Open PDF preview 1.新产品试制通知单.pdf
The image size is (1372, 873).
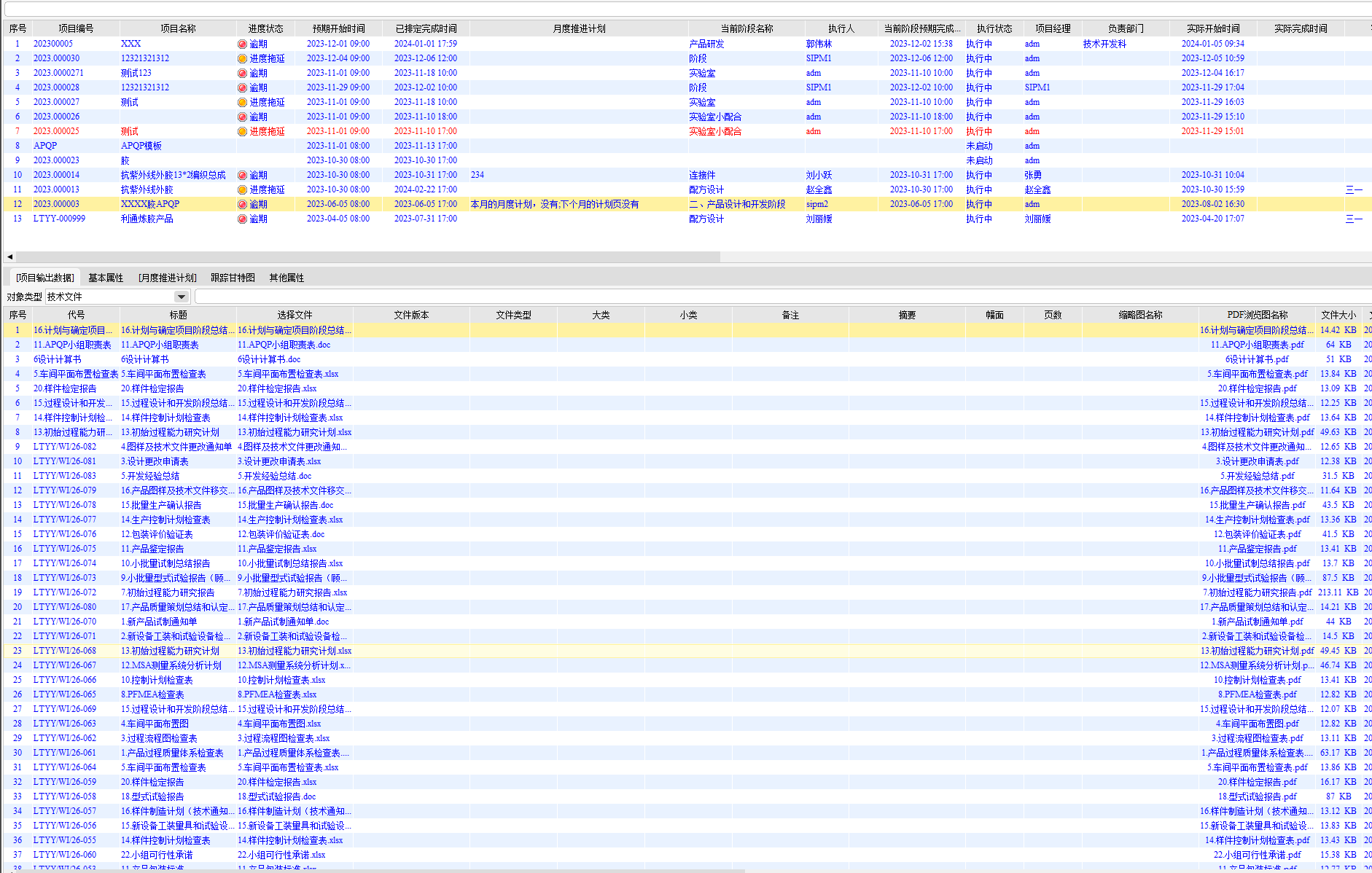(x=1258, y=622)
